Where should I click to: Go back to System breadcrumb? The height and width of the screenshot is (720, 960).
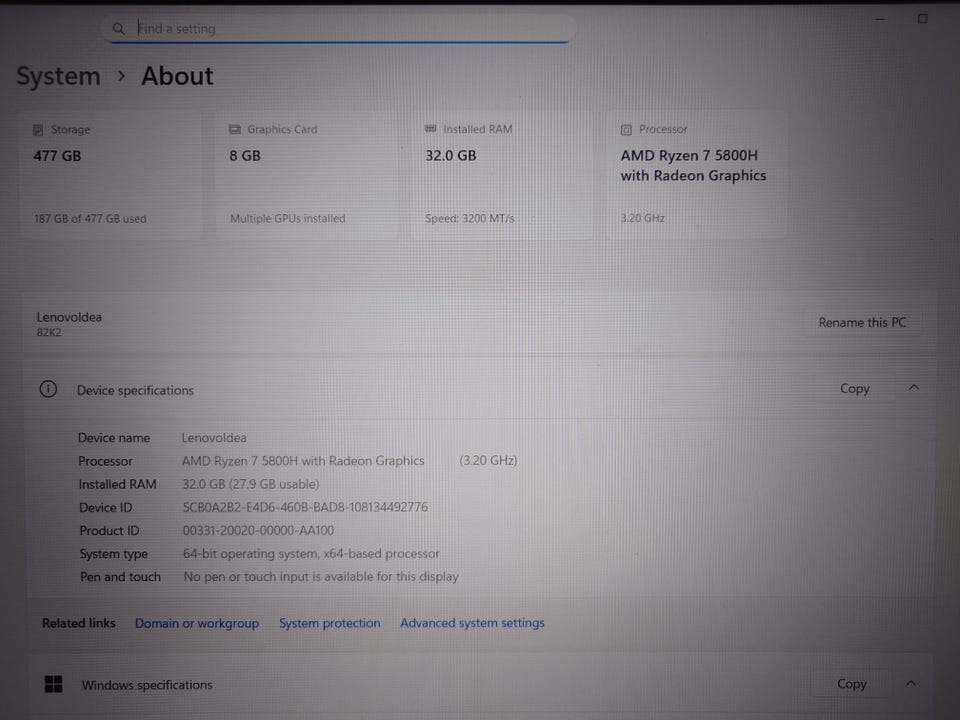pos(58,77)
